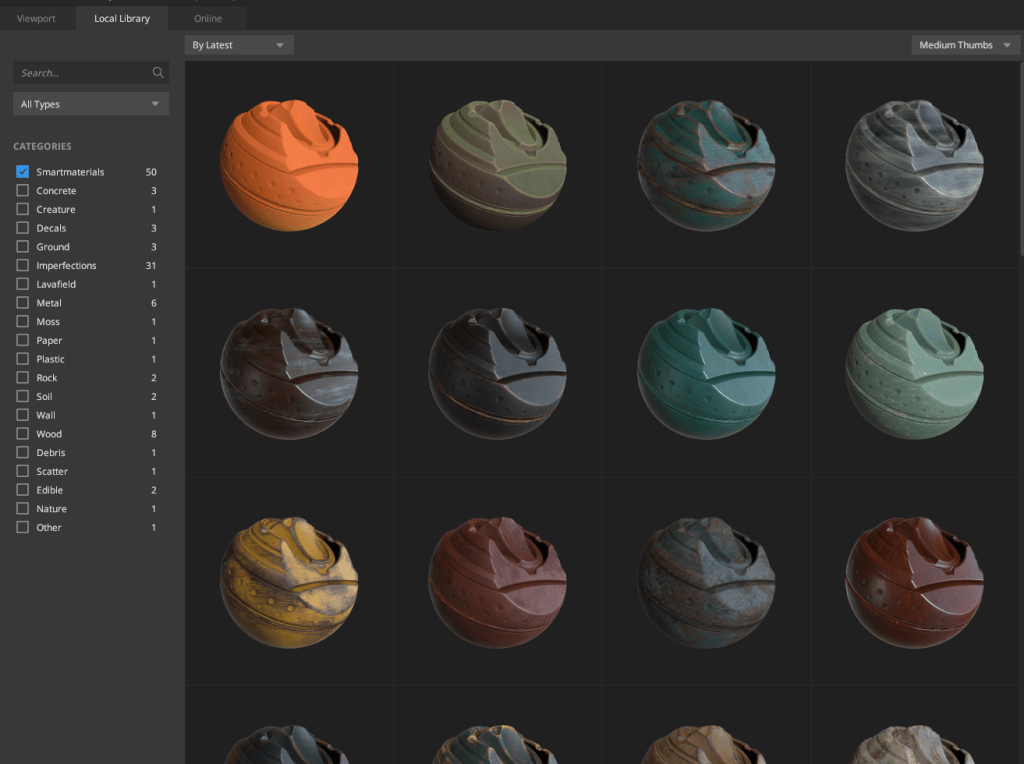Open the By Latest sort dropdown
The width and height of the screenshot is (1024, 764).
coord(239,45)
